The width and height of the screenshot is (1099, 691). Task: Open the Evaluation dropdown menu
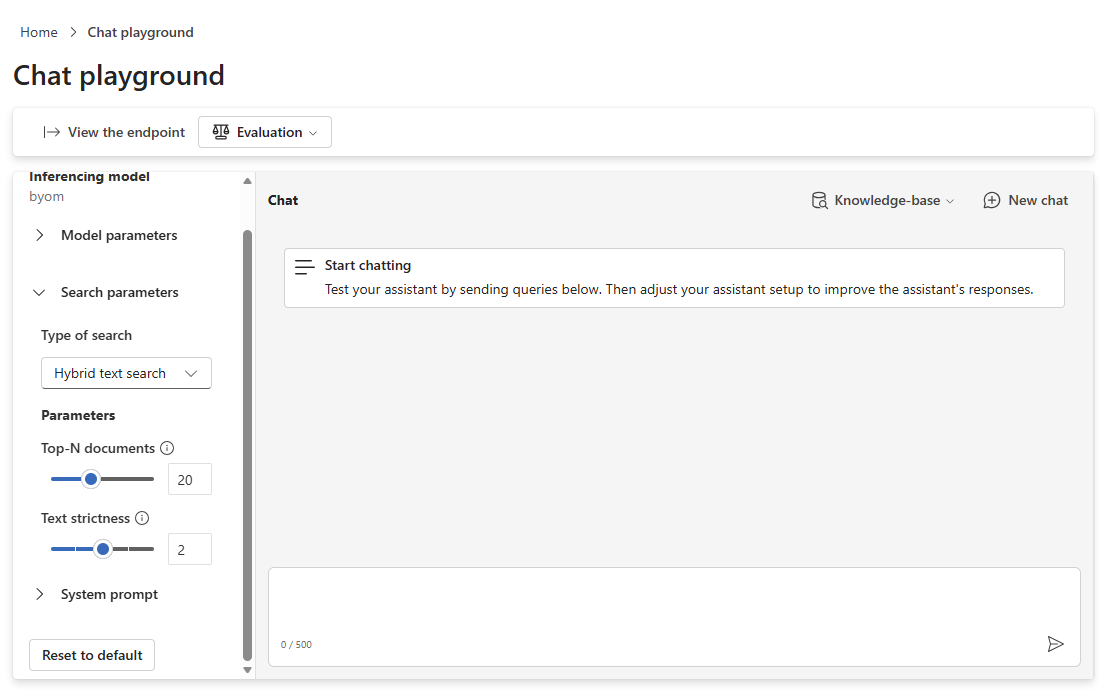(265, 132)
